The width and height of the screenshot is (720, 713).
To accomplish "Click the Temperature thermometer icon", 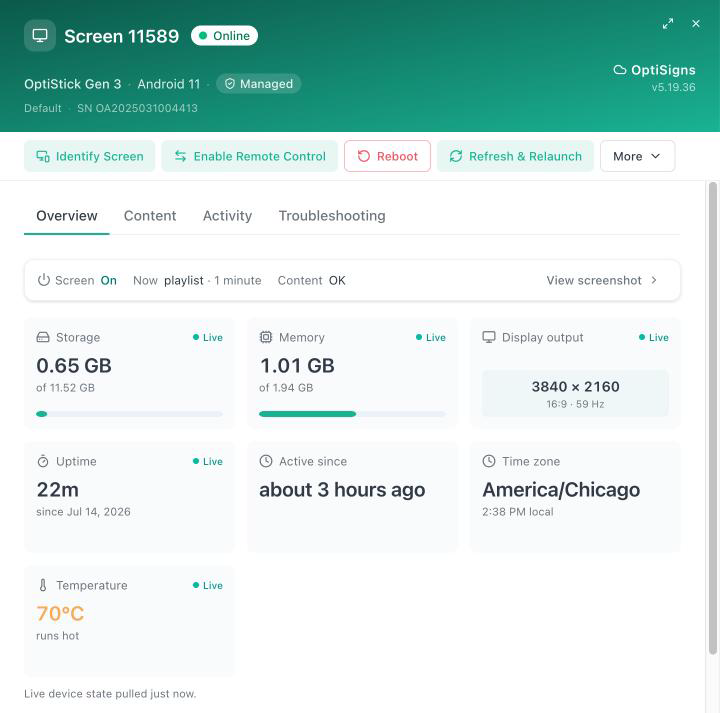I will click(x=43, y=585).
